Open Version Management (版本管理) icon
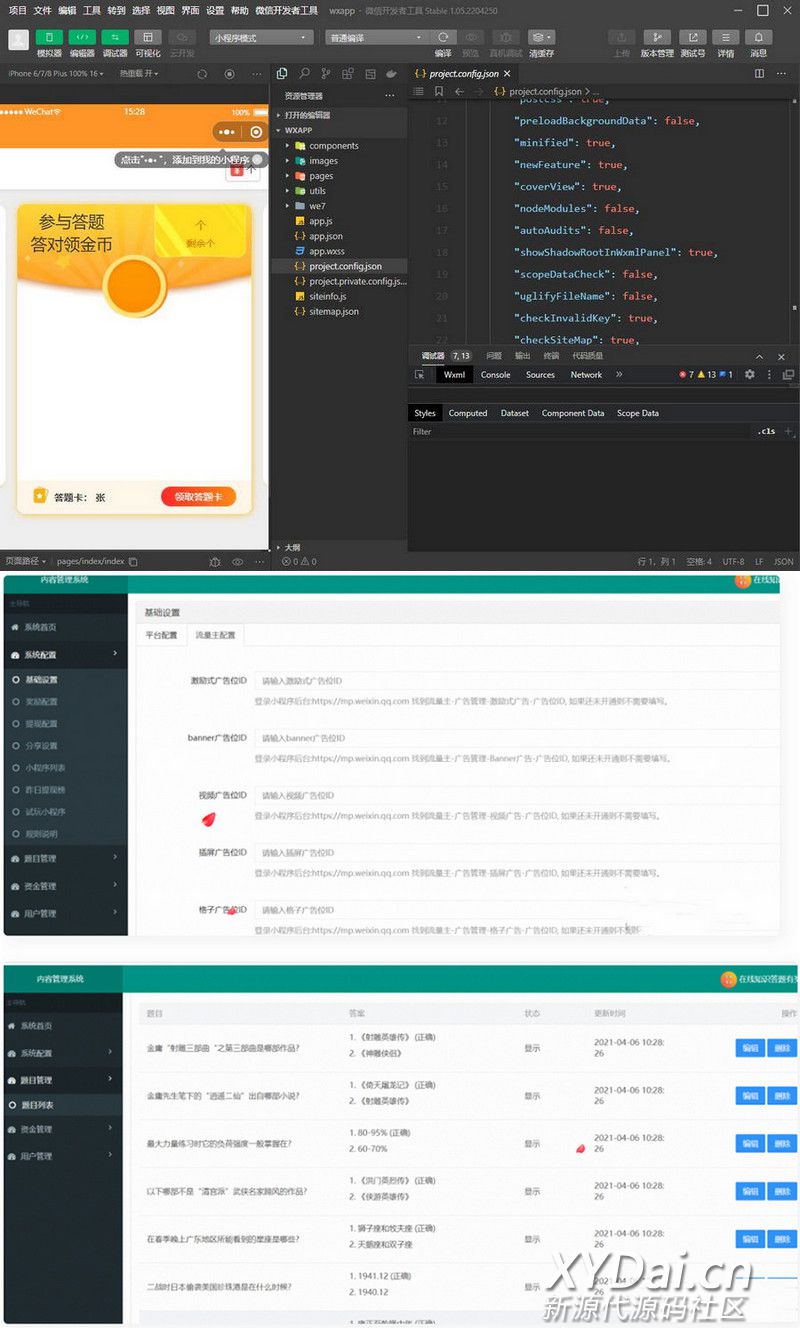 656,37
